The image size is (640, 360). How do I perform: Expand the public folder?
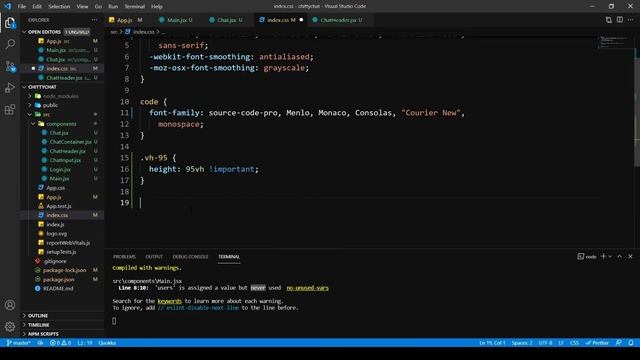[x=30, y=105]
